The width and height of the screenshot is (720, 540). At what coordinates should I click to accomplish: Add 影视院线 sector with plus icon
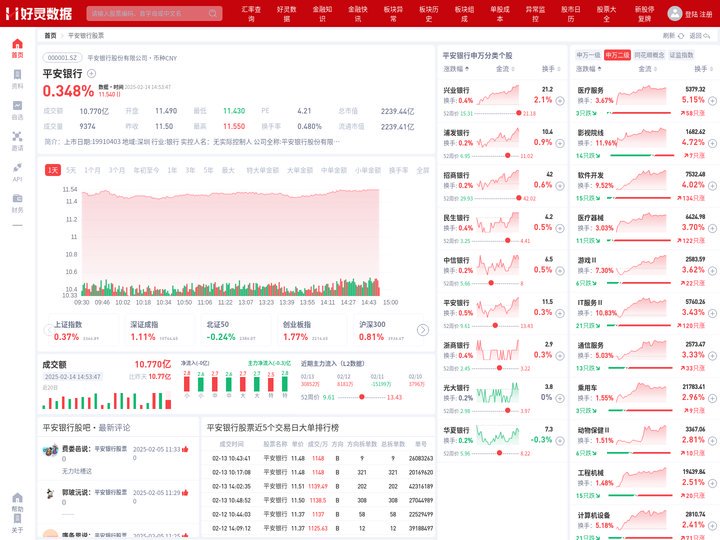pos(712,143)
